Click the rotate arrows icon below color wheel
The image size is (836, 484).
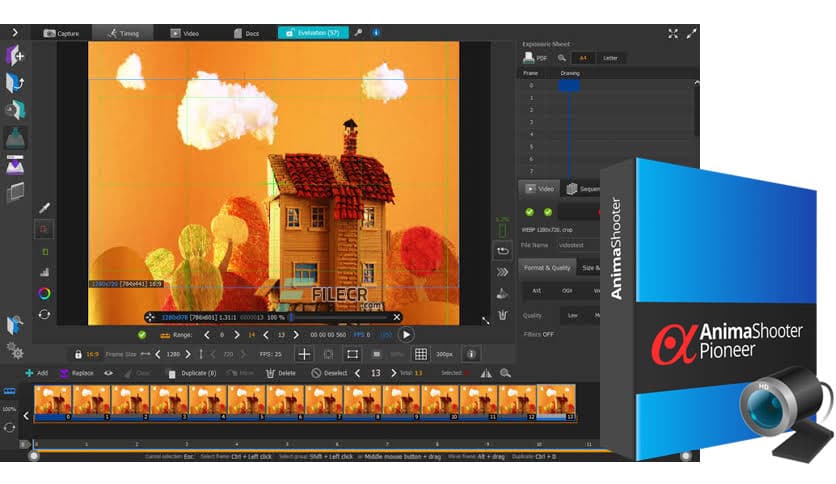pyautogui.click(x=44, y=314)
